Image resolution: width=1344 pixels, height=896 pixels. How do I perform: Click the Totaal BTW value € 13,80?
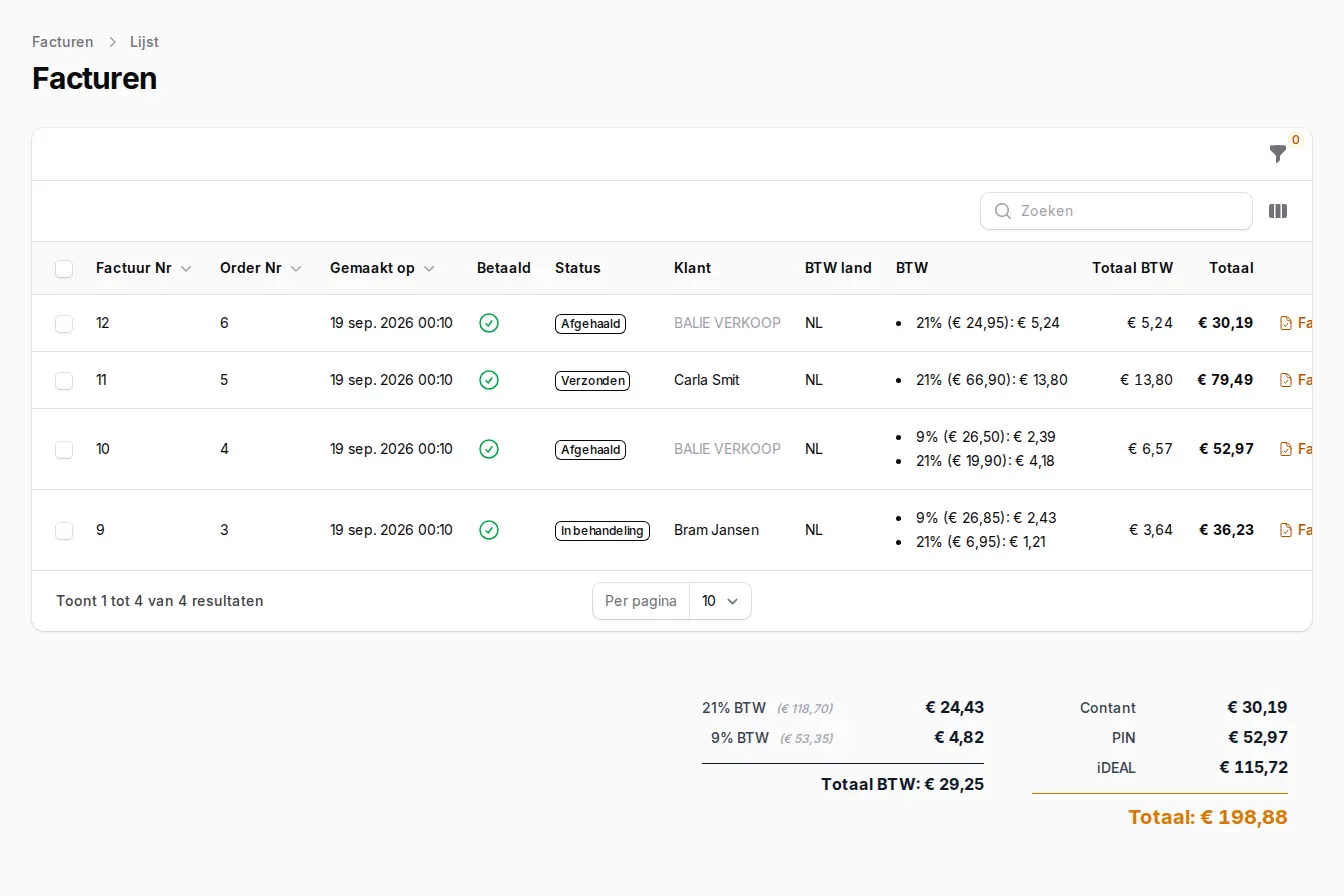pyautogui.click(x=1146, y=380)
